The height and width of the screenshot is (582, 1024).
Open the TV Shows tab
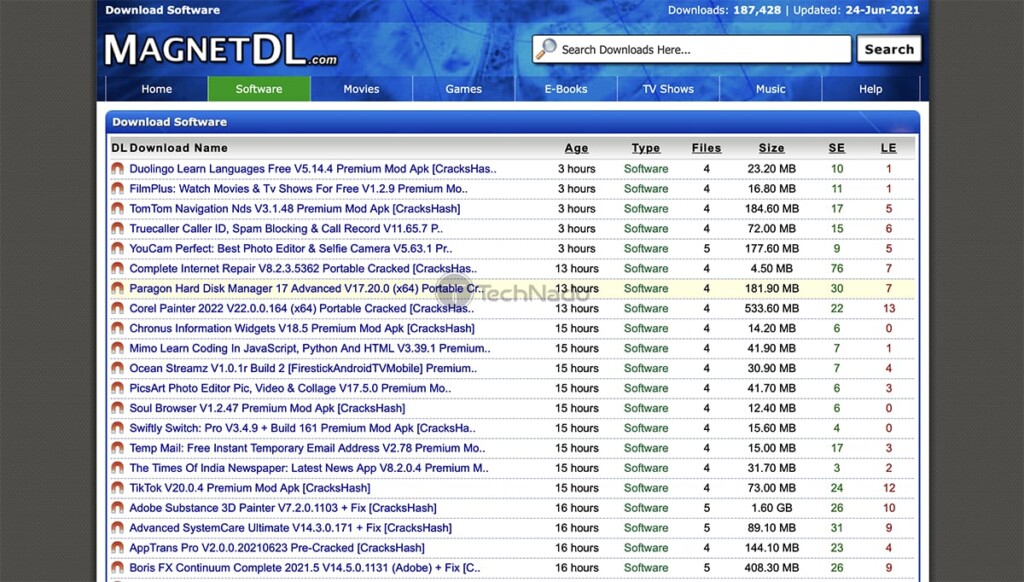pyautogui.click(x=668, y=89)
